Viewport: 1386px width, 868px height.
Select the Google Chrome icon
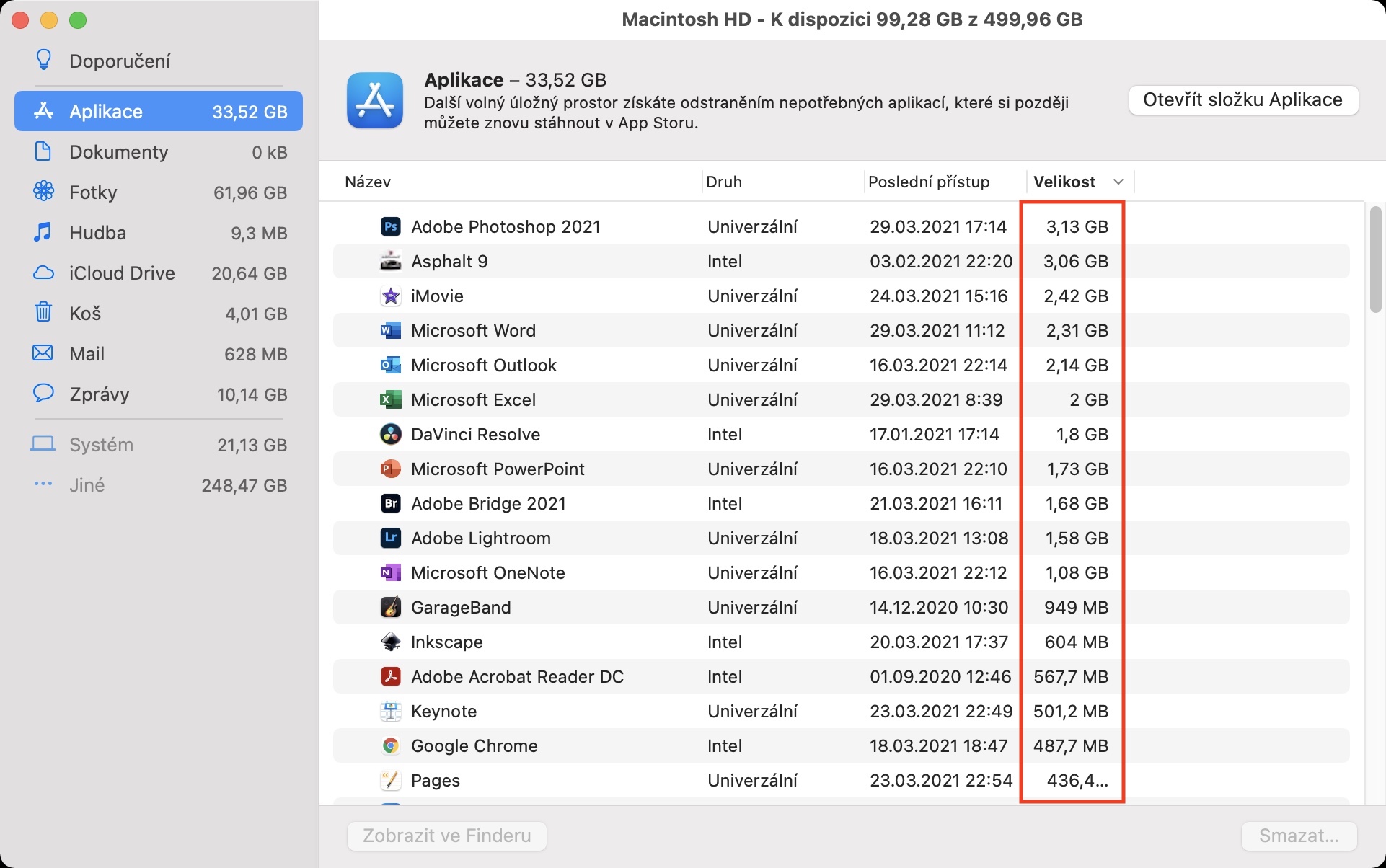[x=390, y=746]
